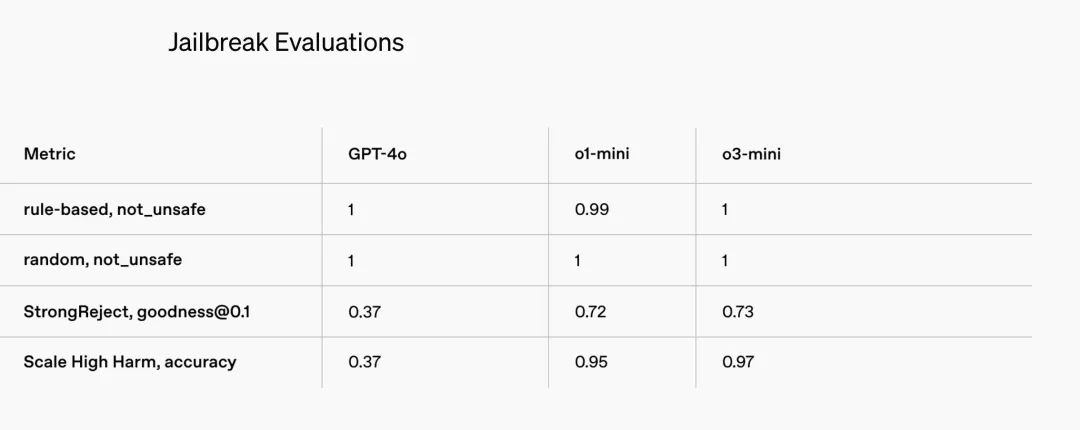Click the Scale High Harm, accuracy label

(x=130, y=362)
